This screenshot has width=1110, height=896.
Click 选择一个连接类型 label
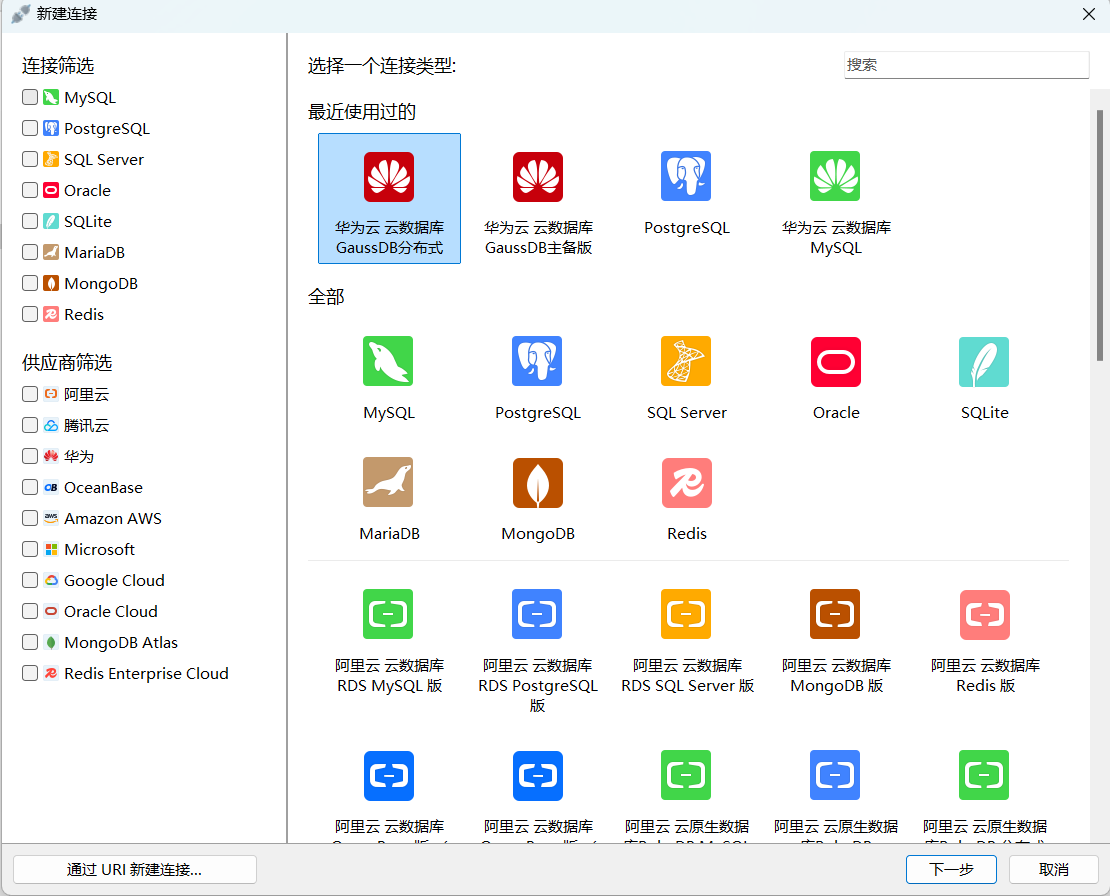(x=382, y=66)
